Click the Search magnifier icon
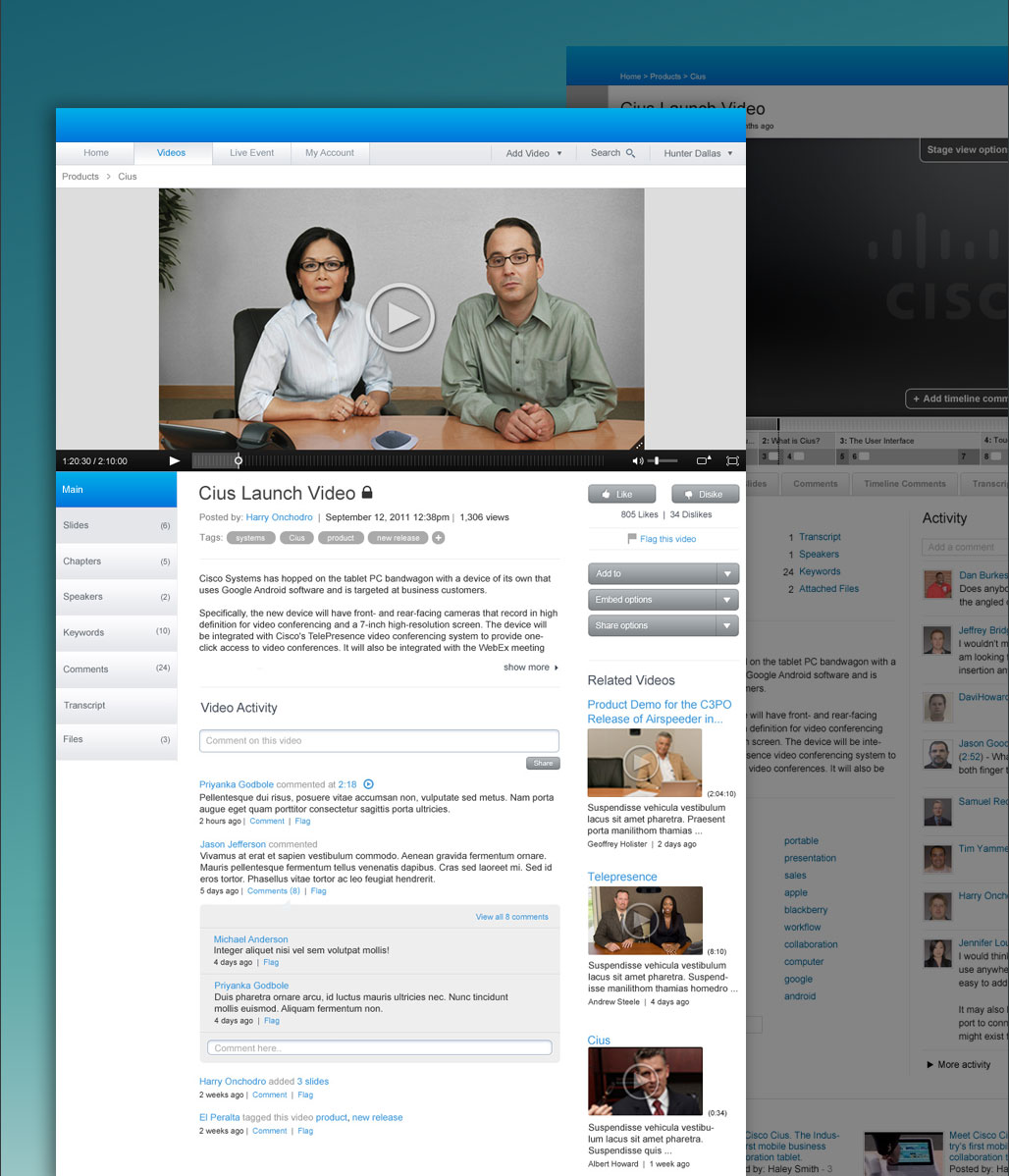The height and width of the screenshot is (1176, 1009). click(630, 153)
